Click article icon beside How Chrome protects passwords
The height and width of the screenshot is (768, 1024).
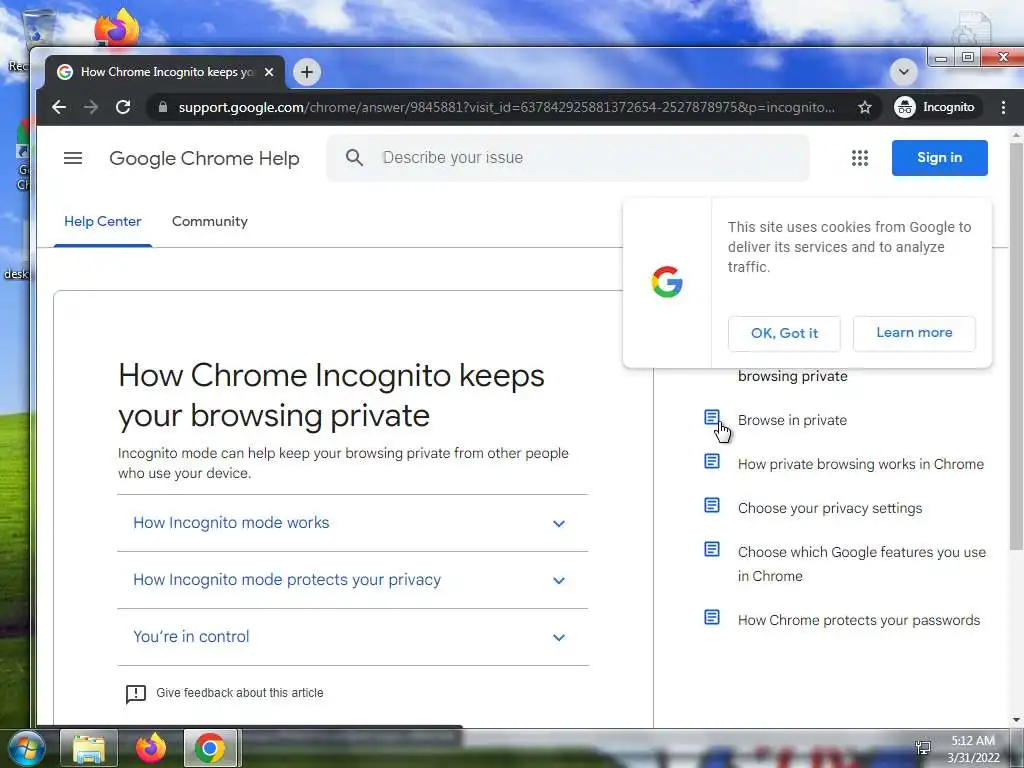click(x=712, y=617)
